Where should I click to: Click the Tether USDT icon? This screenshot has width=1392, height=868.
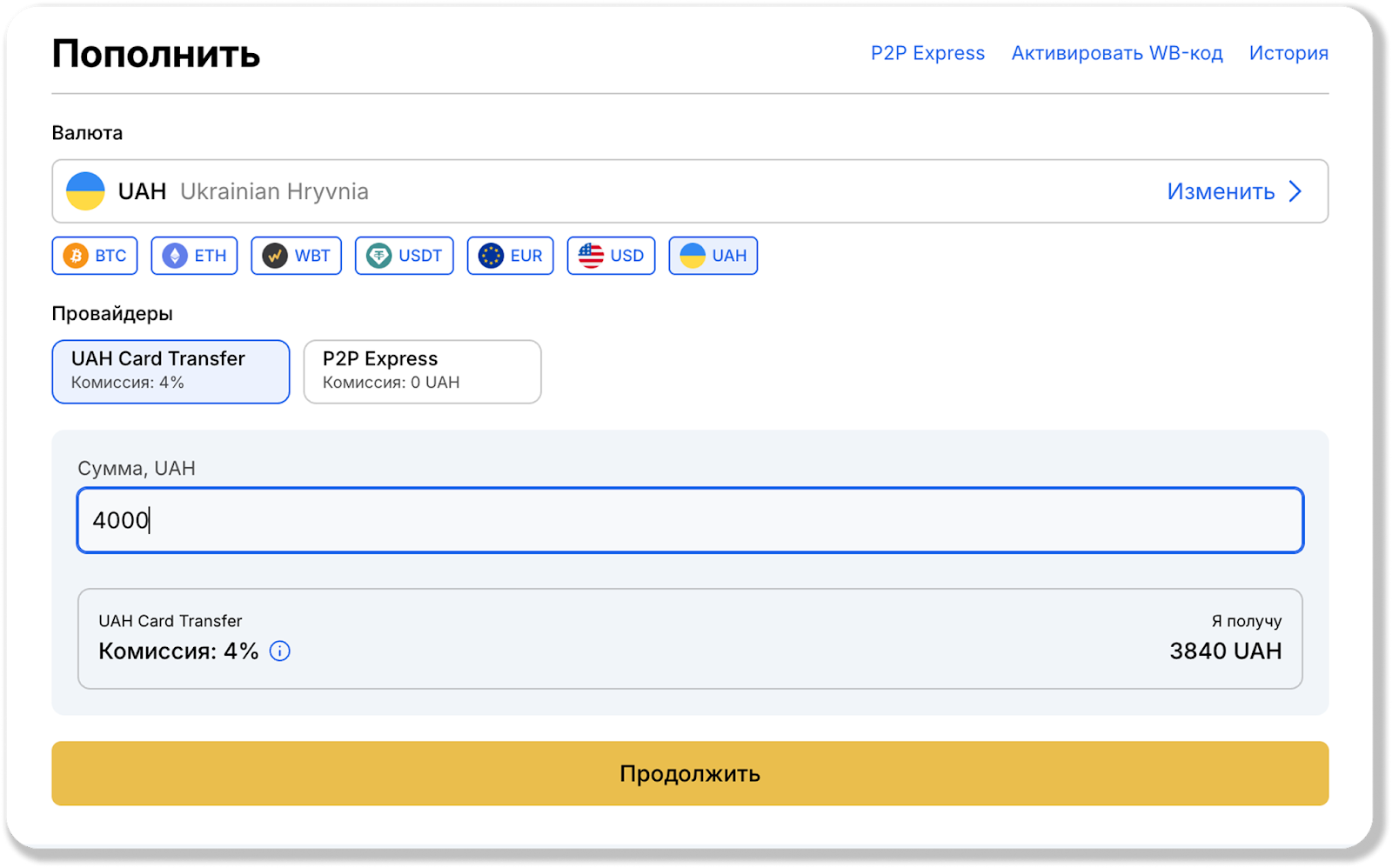[378, 256]
